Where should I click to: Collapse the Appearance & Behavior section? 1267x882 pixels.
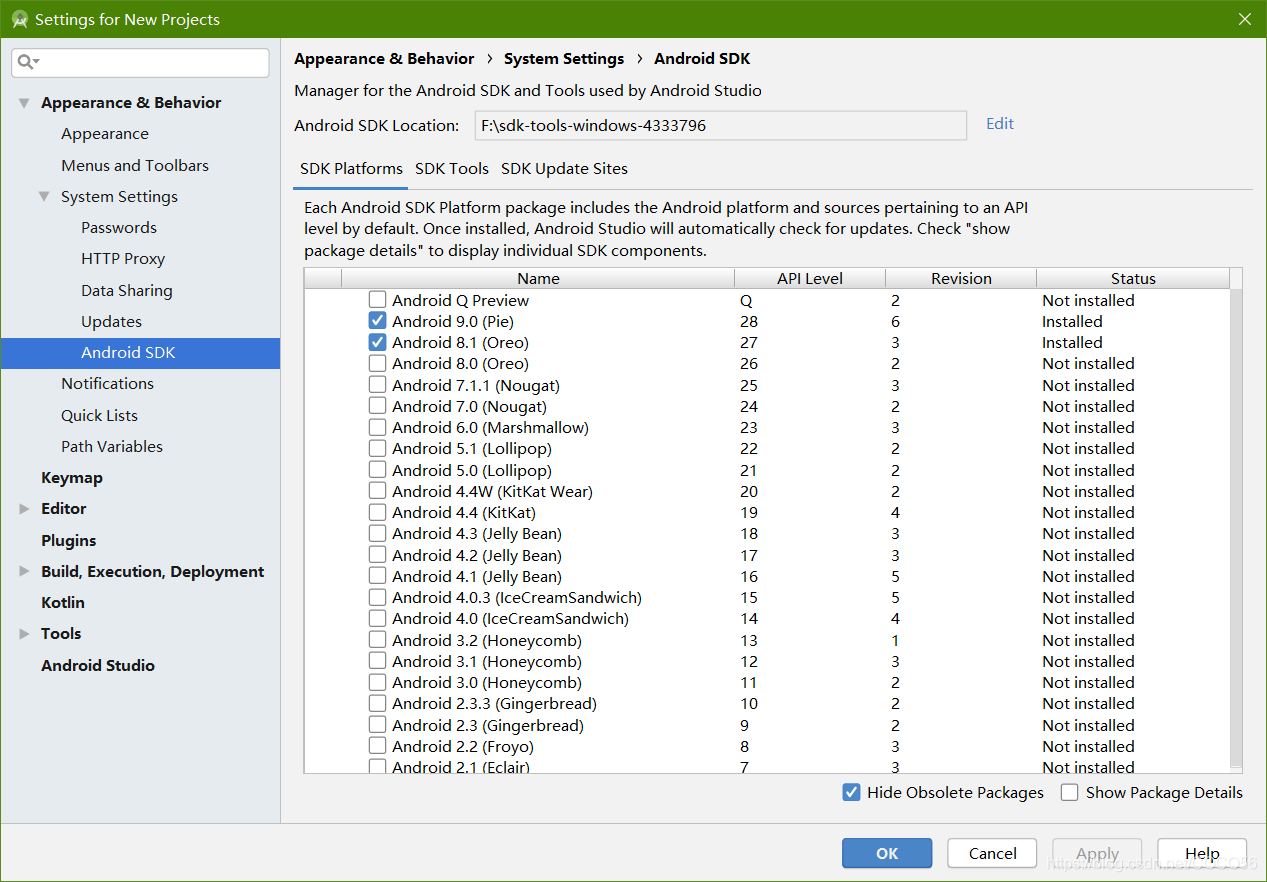(24, 103)
